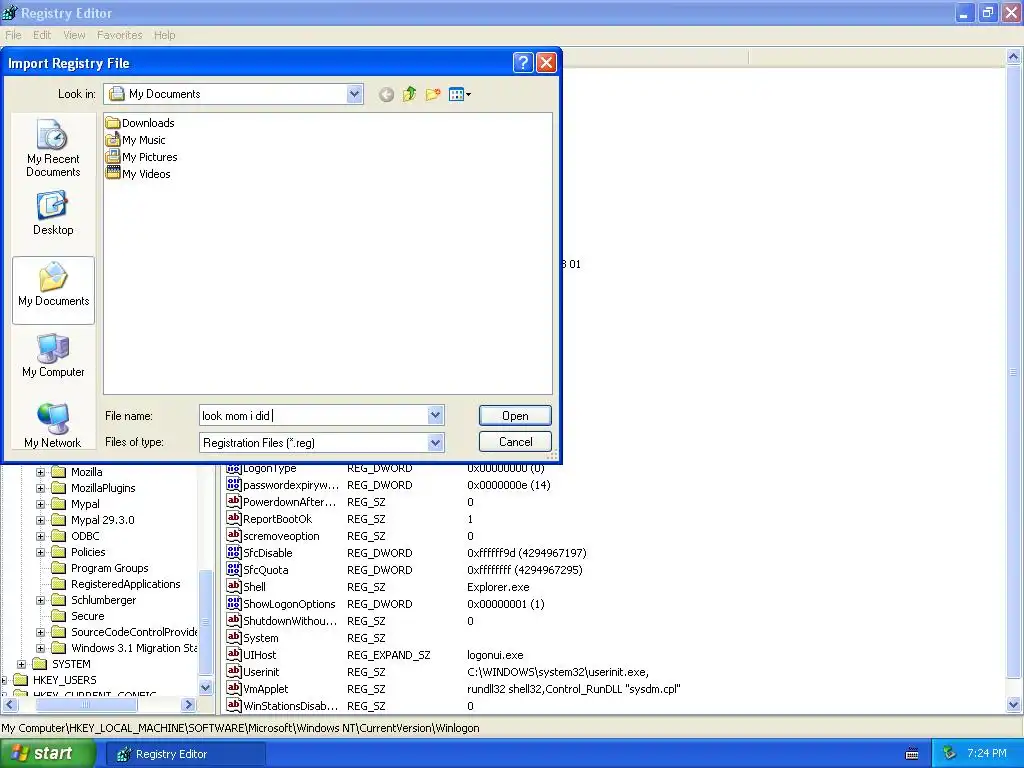Open the Look in dropdown
Screen dimensions: 1024x768
tap(354, 94)
